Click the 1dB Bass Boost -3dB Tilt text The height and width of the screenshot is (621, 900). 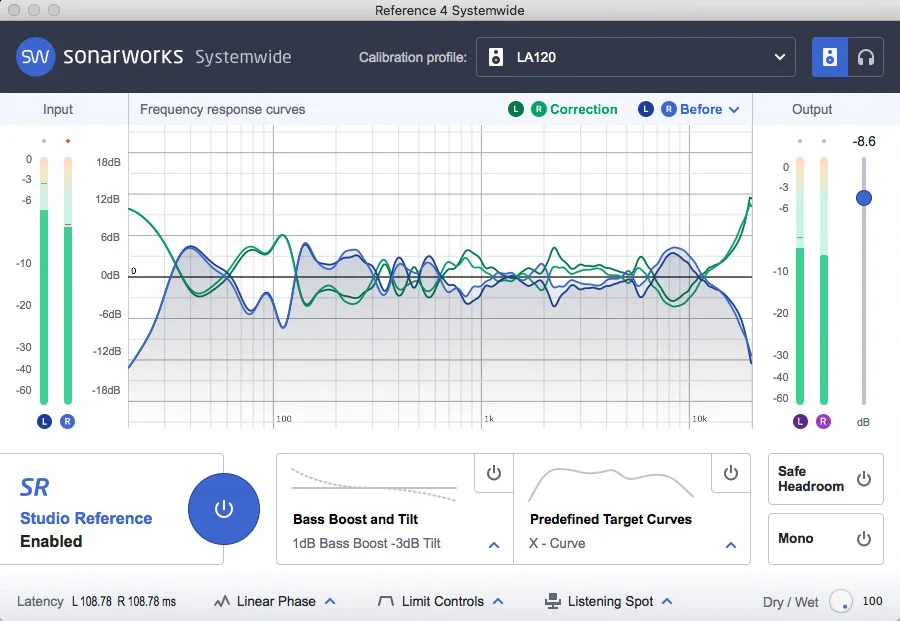[x=366, y=544]
